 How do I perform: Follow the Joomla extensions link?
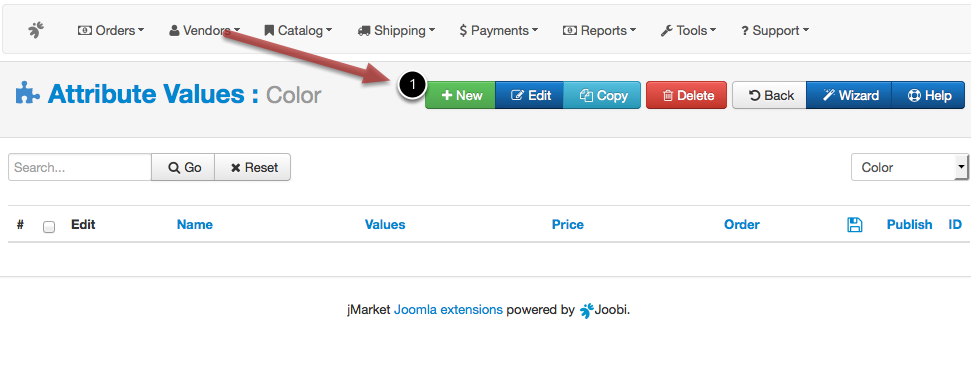(x=448, y=310)
